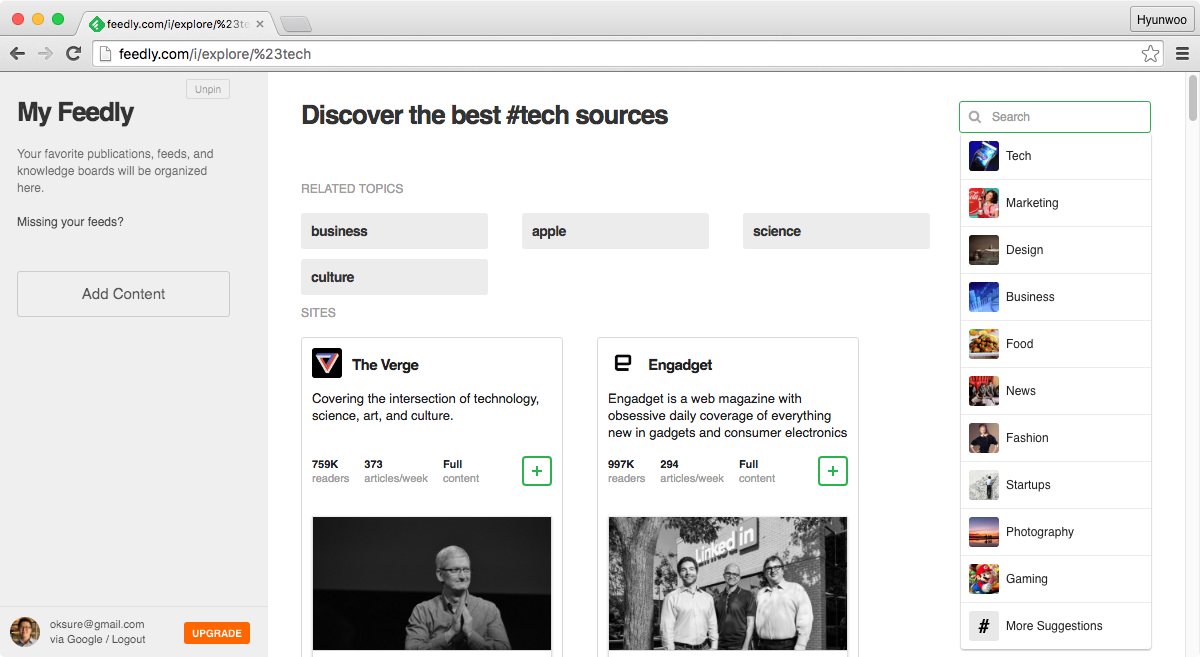Click the hash icon for More Suggestions

[984, 626]
